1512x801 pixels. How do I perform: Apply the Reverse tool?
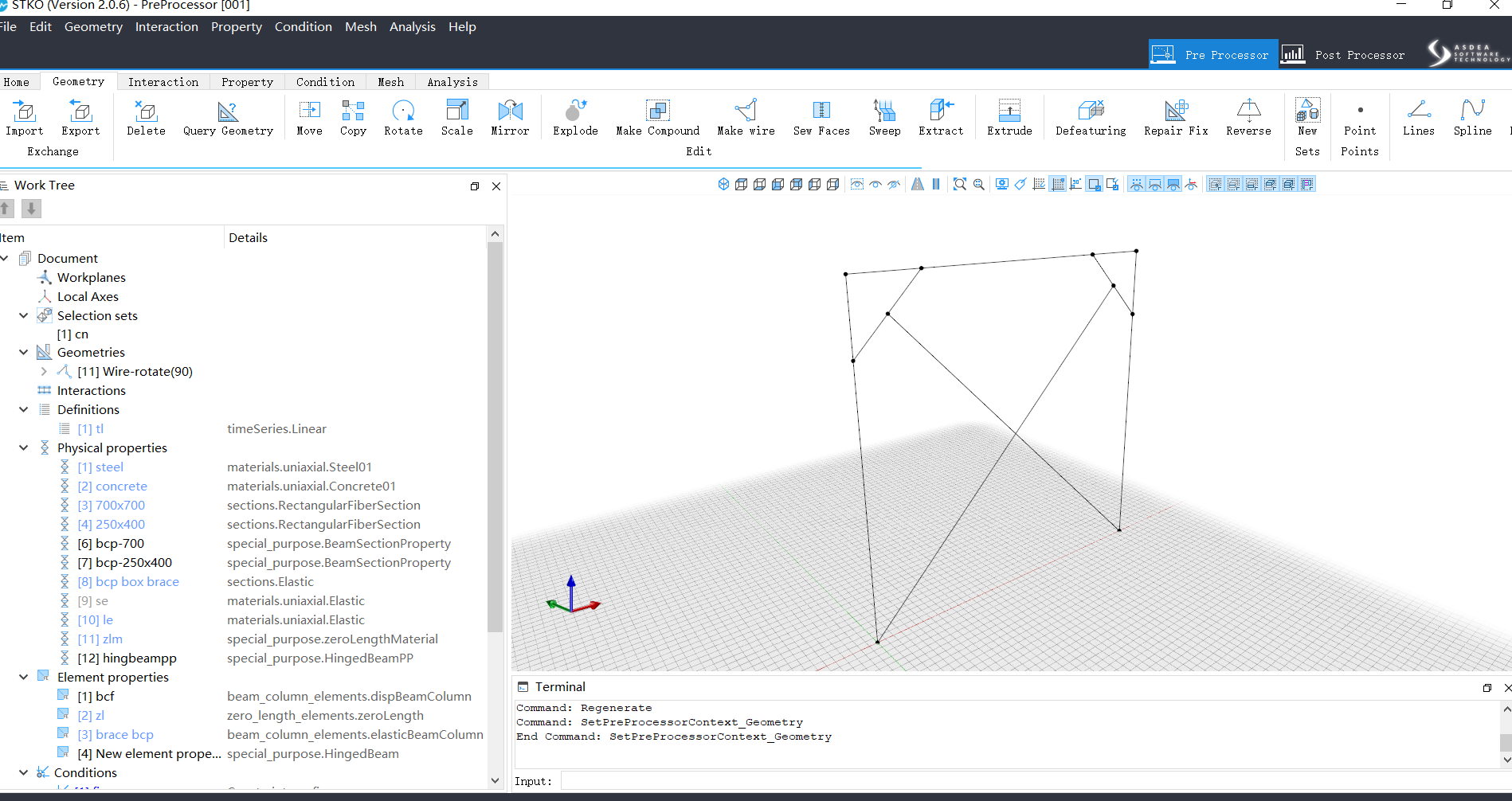coord(1248,117)
